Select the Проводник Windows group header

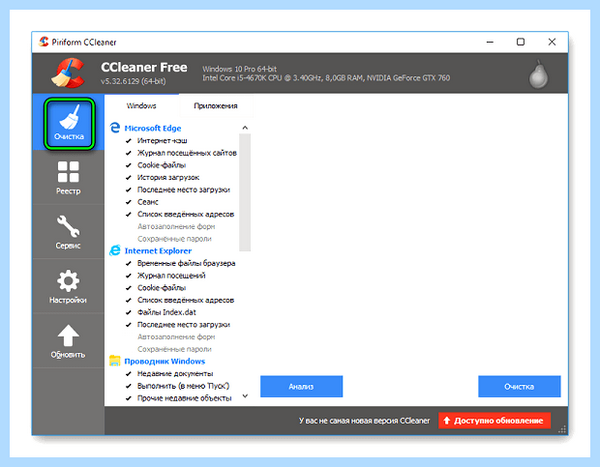click(165, 361)
